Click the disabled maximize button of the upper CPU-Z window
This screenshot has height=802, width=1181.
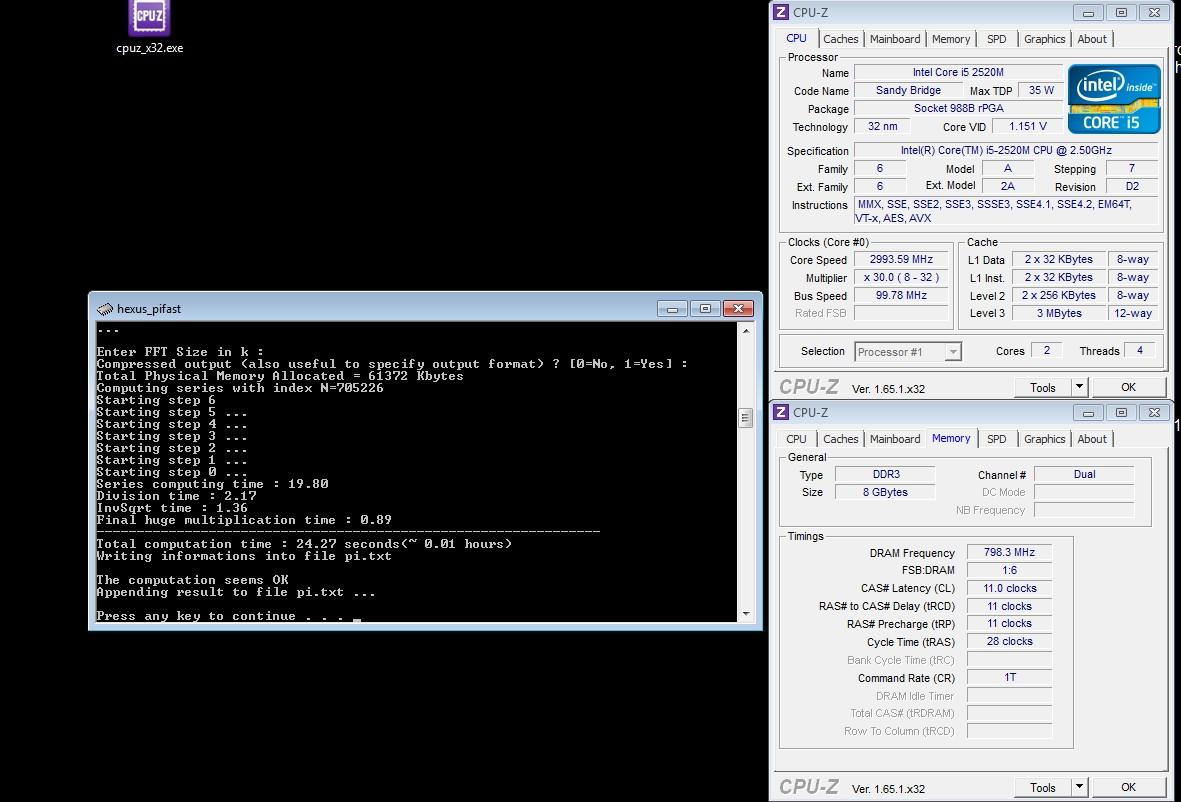point(1121,13)
